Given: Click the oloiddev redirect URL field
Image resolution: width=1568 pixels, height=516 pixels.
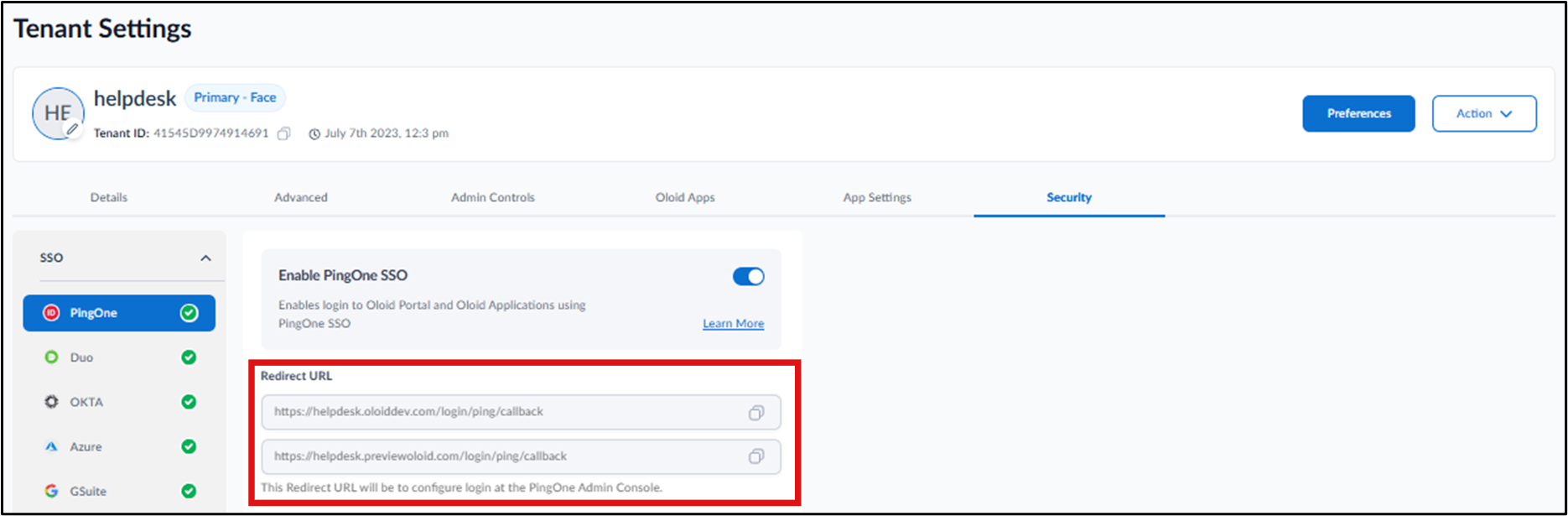Looking at the screenshot, I should coord(521,412).
